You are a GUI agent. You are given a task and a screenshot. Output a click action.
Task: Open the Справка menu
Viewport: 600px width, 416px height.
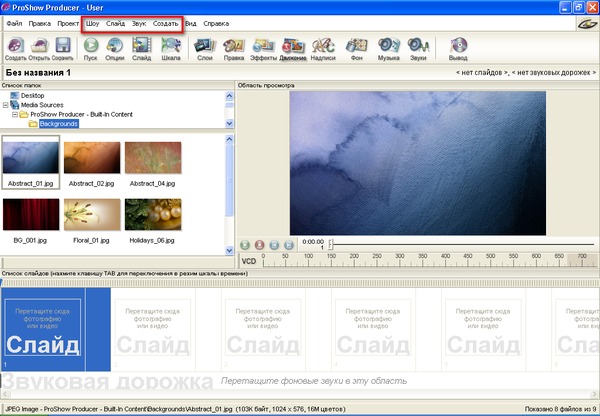(x=216, y=24)
